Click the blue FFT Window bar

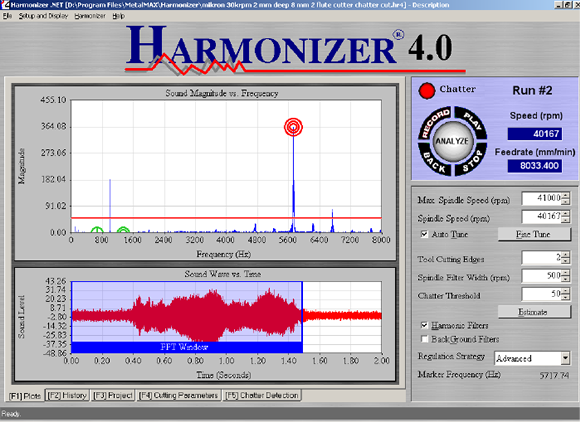(187, 347)
